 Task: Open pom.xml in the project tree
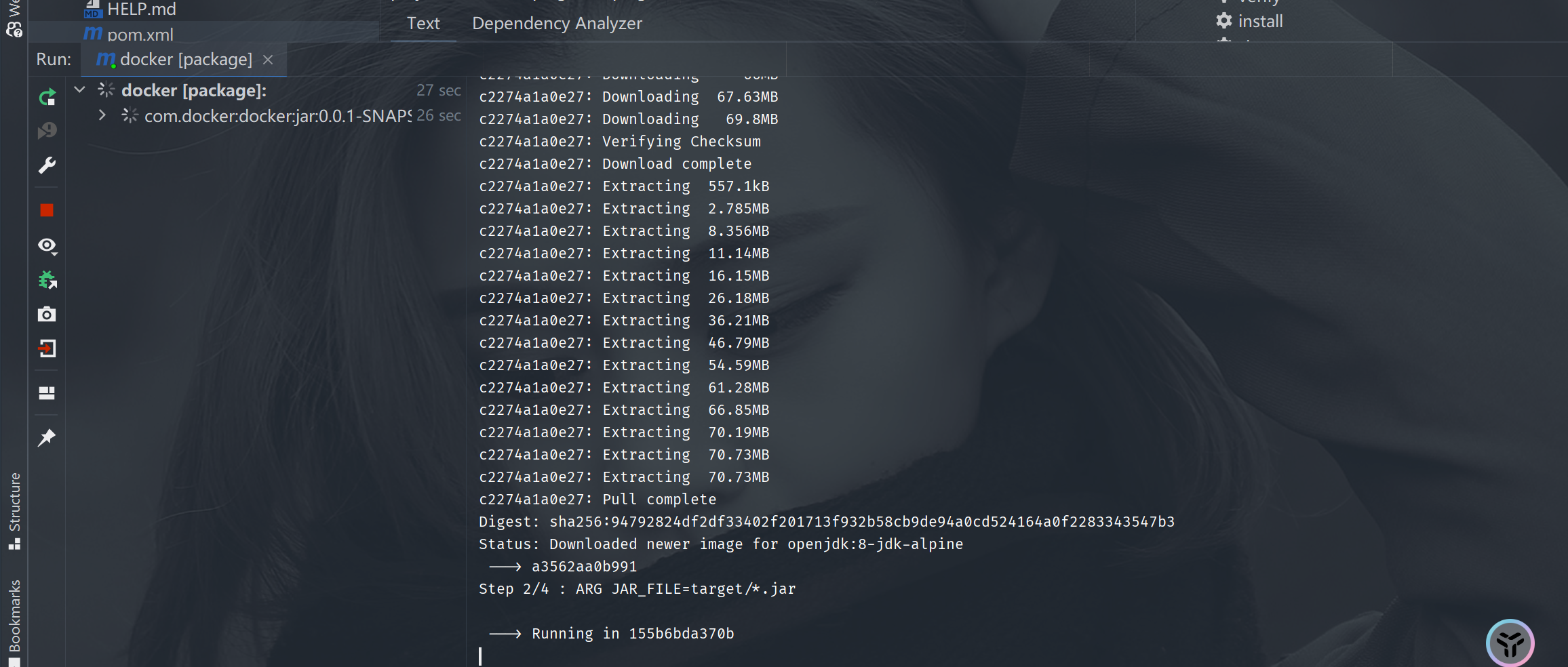(140, 34)
